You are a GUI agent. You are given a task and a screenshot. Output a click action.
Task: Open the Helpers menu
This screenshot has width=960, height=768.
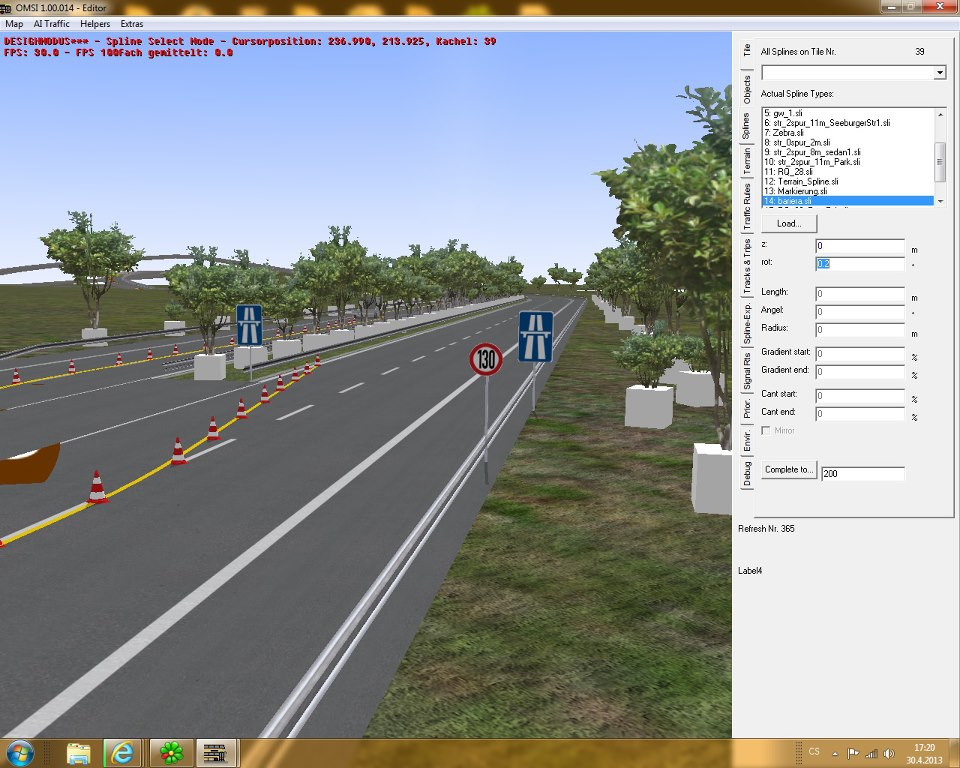pyautogui.click(x=96, y=22)
